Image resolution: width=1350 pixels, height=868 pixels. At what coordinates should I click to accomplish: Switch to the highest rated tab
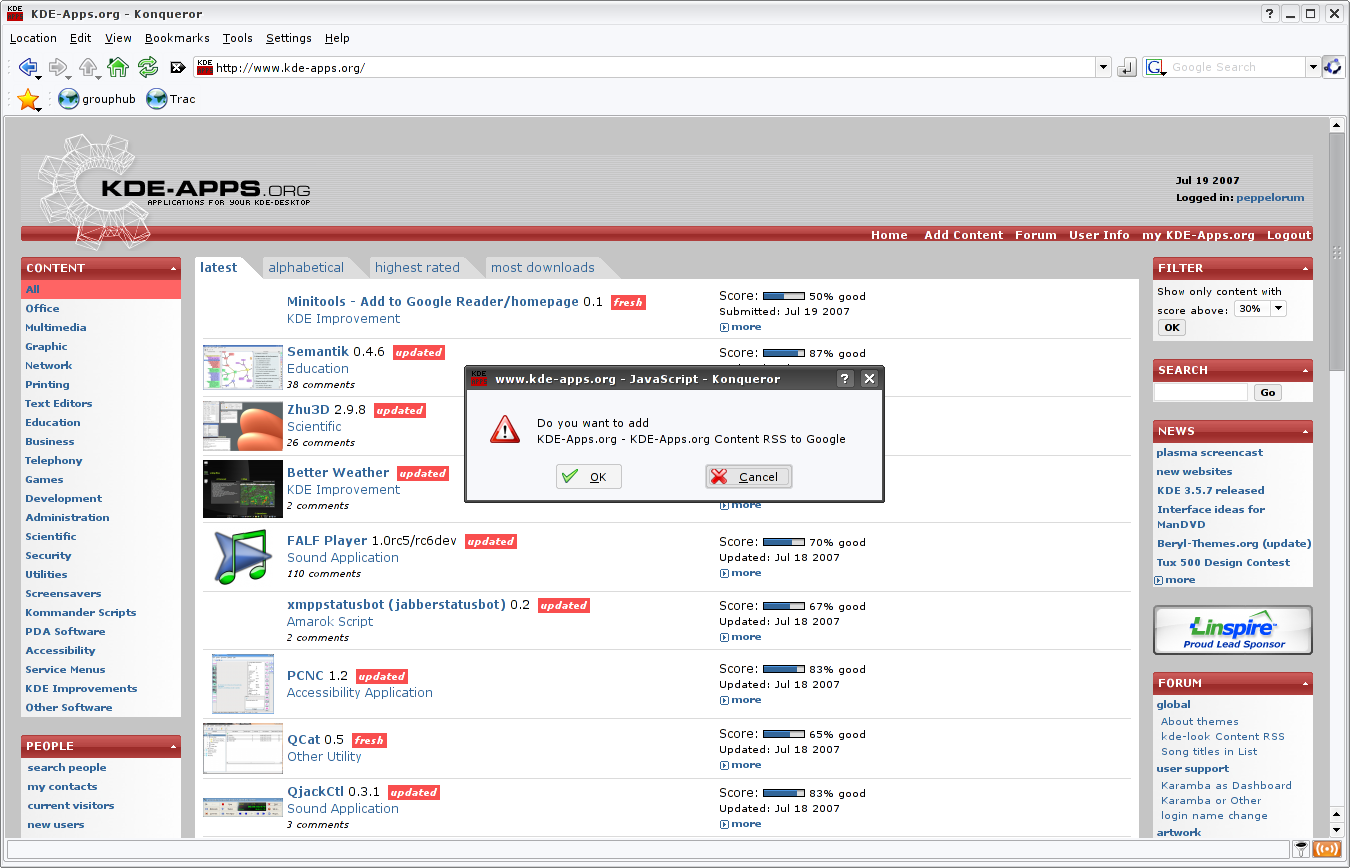(x=417, y=267)
